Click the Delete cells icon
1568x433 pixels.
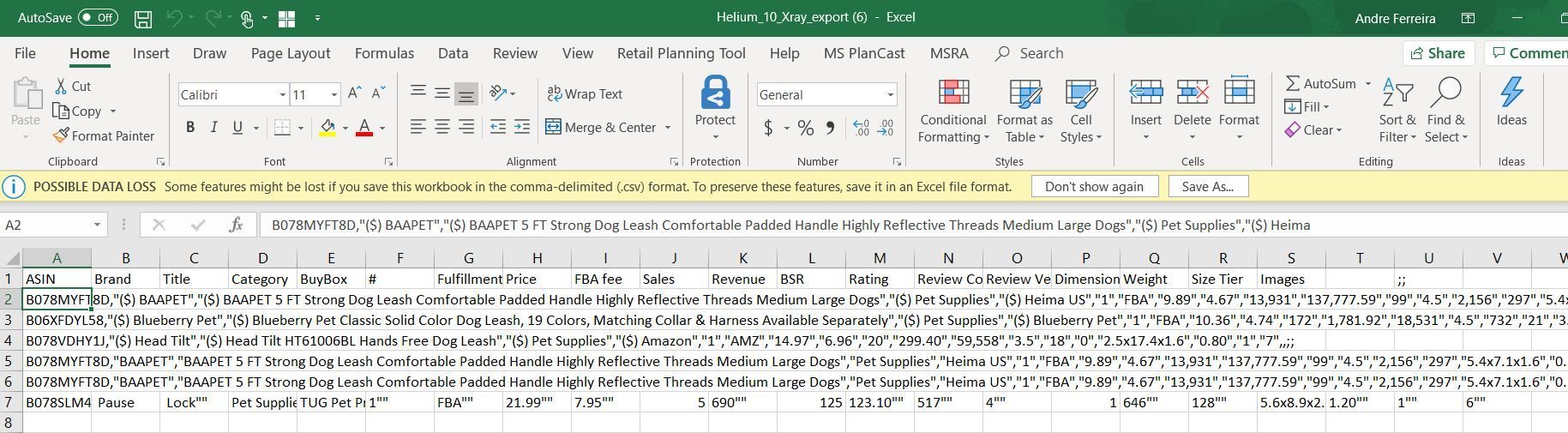tap(1192, 92)
